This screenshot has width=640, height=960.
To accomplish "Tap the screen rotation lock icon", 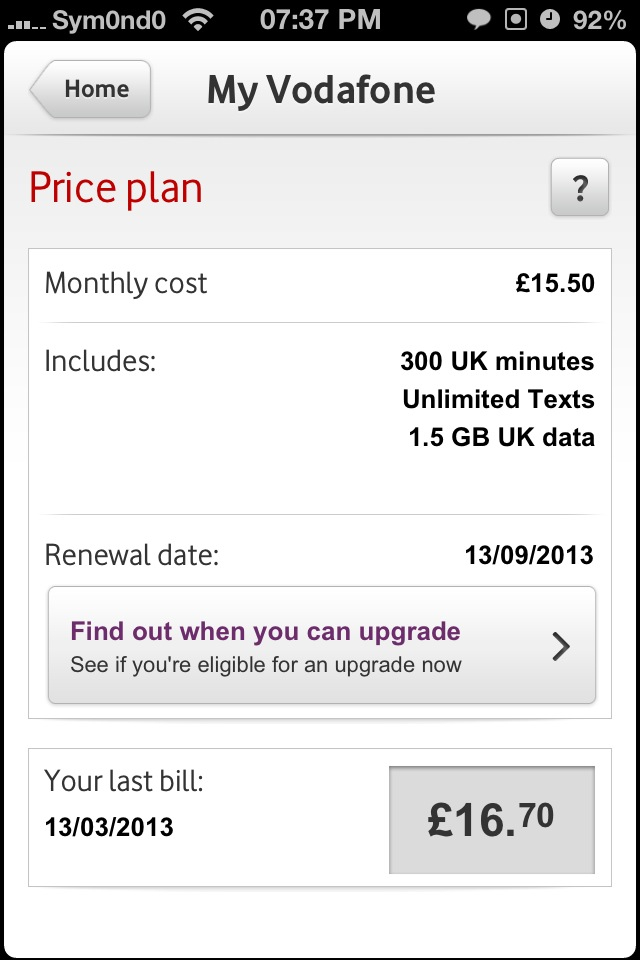I will [516, 20].
